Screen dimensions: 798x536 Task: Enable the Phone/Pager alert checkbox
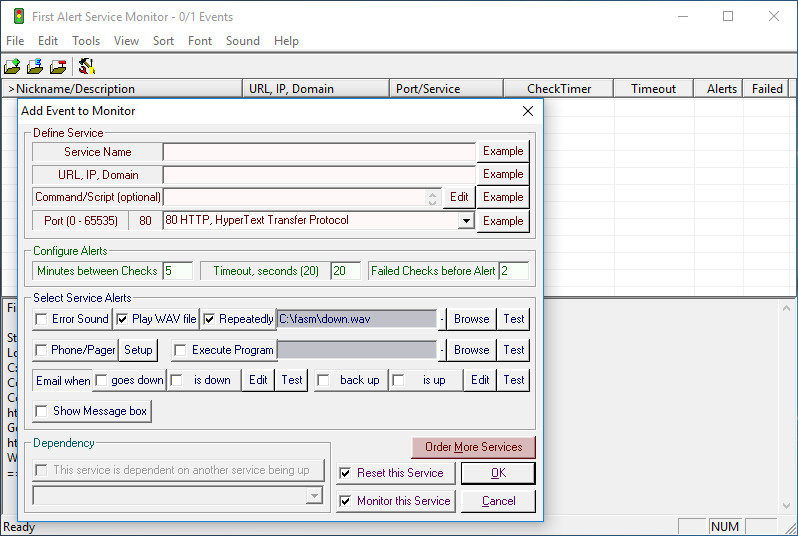click(41, 350)
